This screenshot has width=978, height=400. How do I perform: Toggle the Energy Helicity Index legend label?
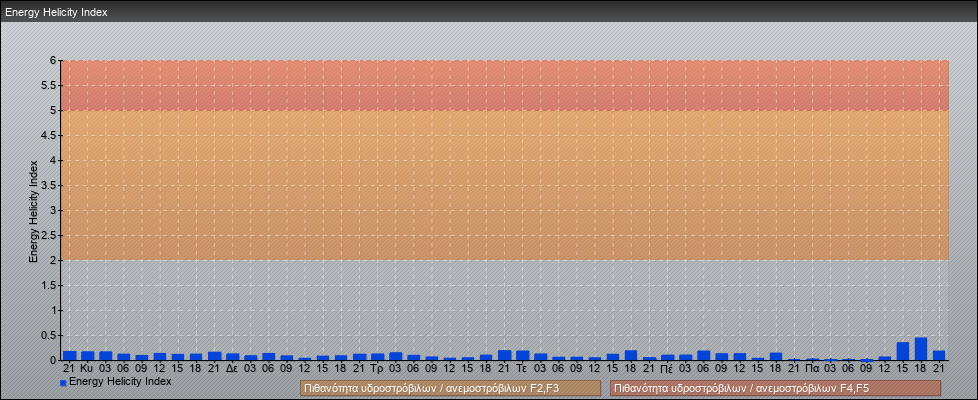pos(120,381)
